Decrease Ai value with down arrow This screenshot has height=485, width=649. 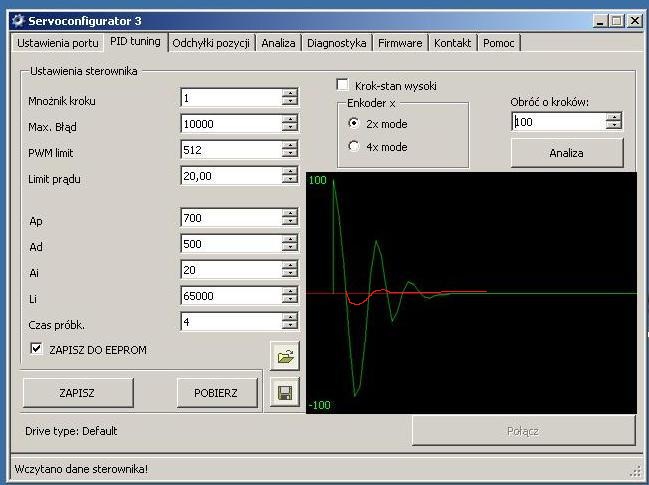pyautogui.click(x=290, y=274)
